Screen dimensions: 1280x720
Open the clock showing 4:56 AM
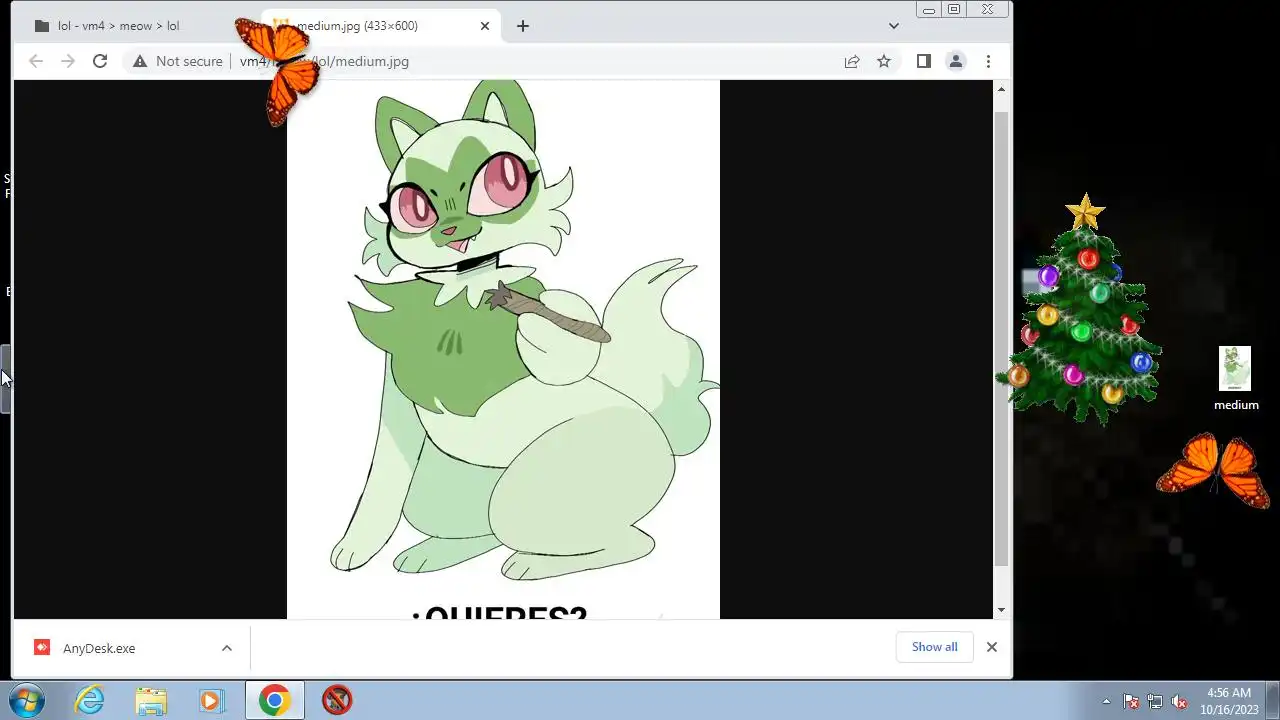1229,701
